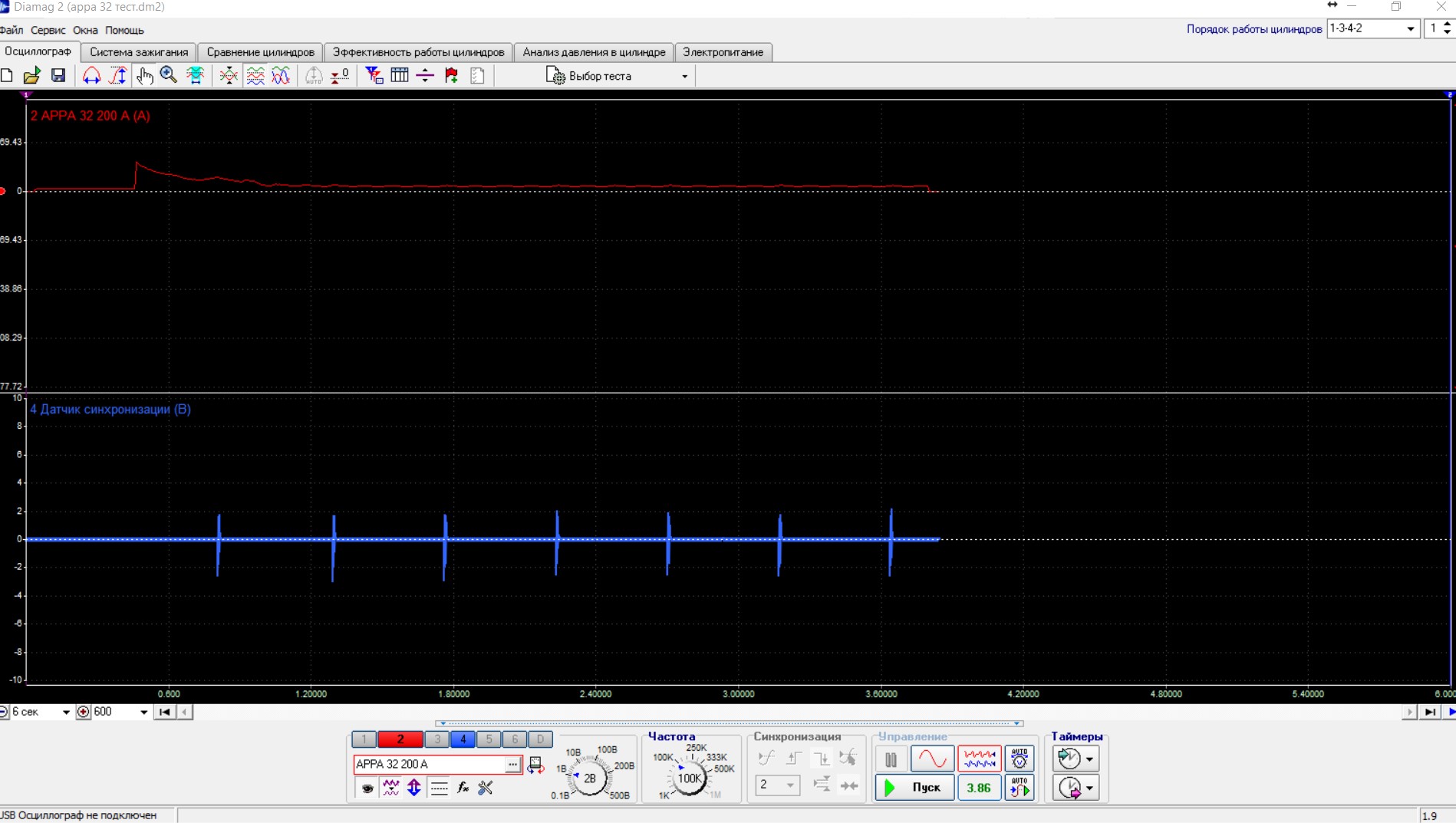The width and height of the screenshot is (1456, 823).
Task: Click the fit-waveform-to-screen icon
Action: point(196,75)
